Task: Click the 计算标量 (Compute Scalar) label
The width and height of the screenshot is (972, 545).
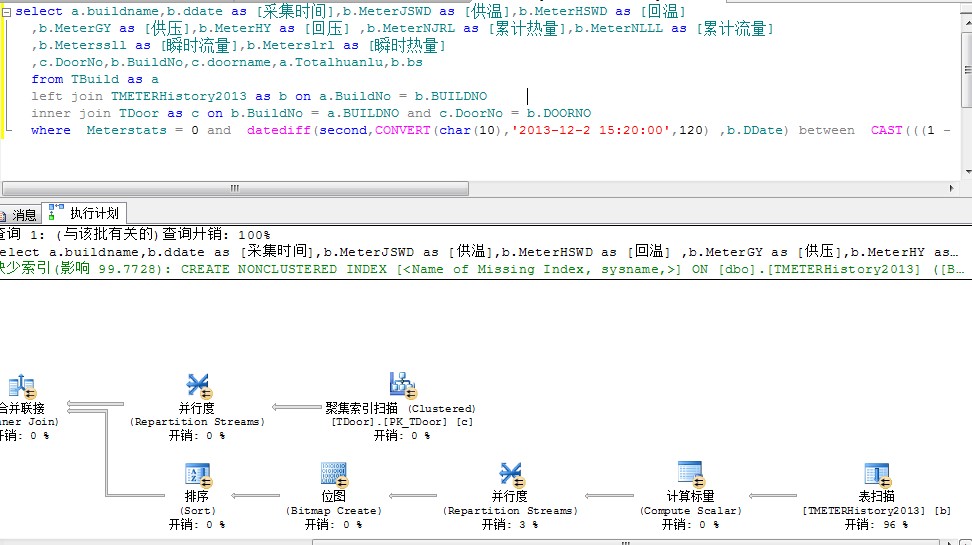Action: [x=691, y=503]
